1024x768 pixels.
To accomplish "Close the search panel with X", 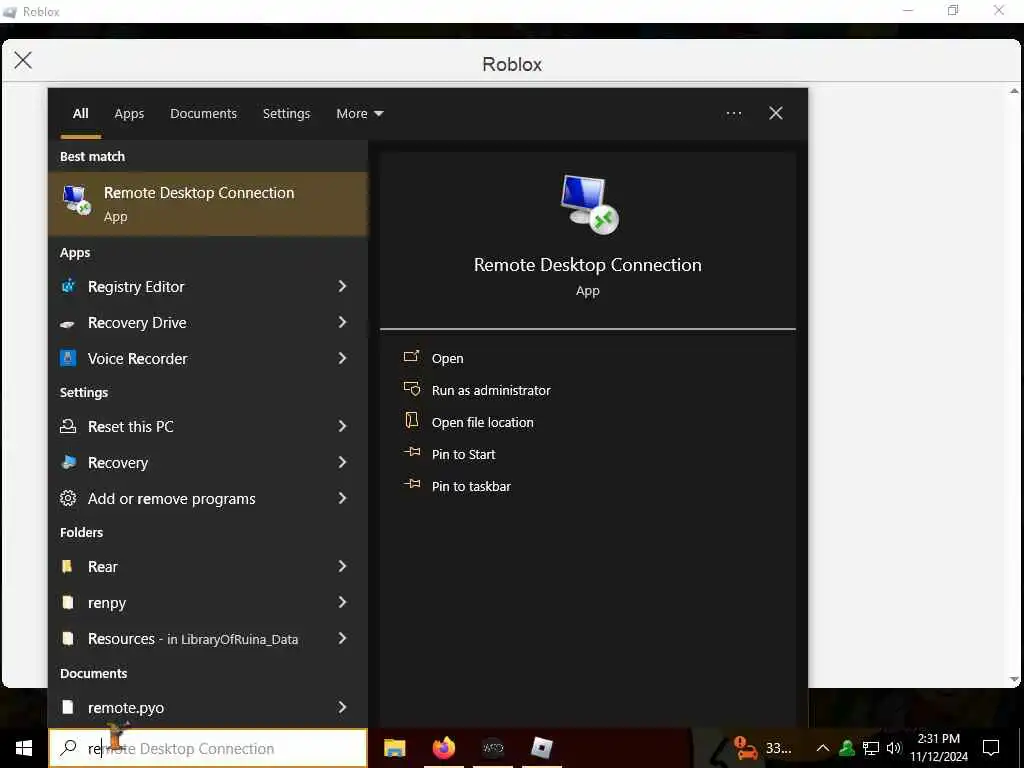I will [x=776, y=114].
